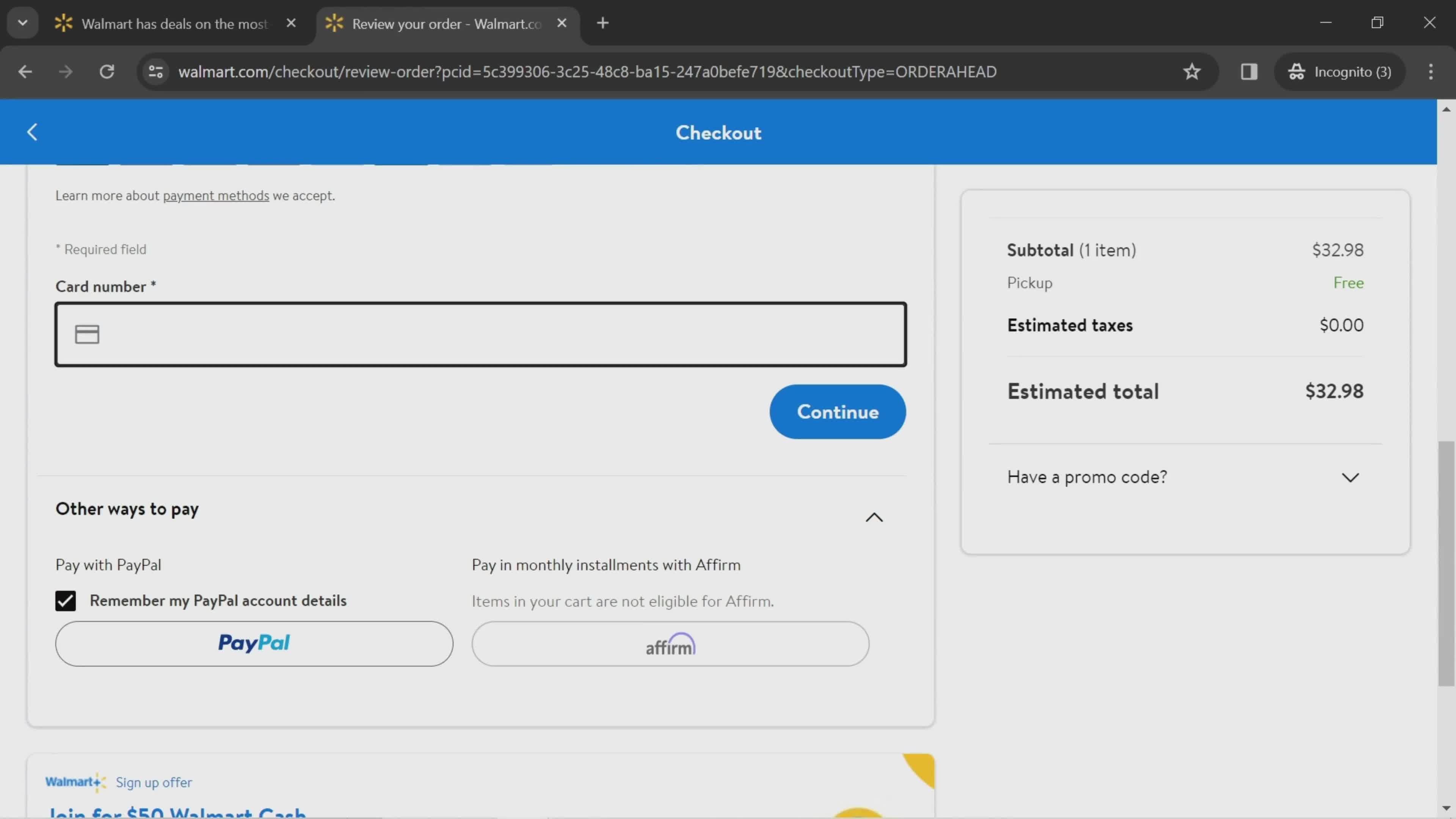Image resolution: width=1456 pixels, height=819 pixels.
Task: Open the tab search dropdown arrow
Action: (23, 23)
